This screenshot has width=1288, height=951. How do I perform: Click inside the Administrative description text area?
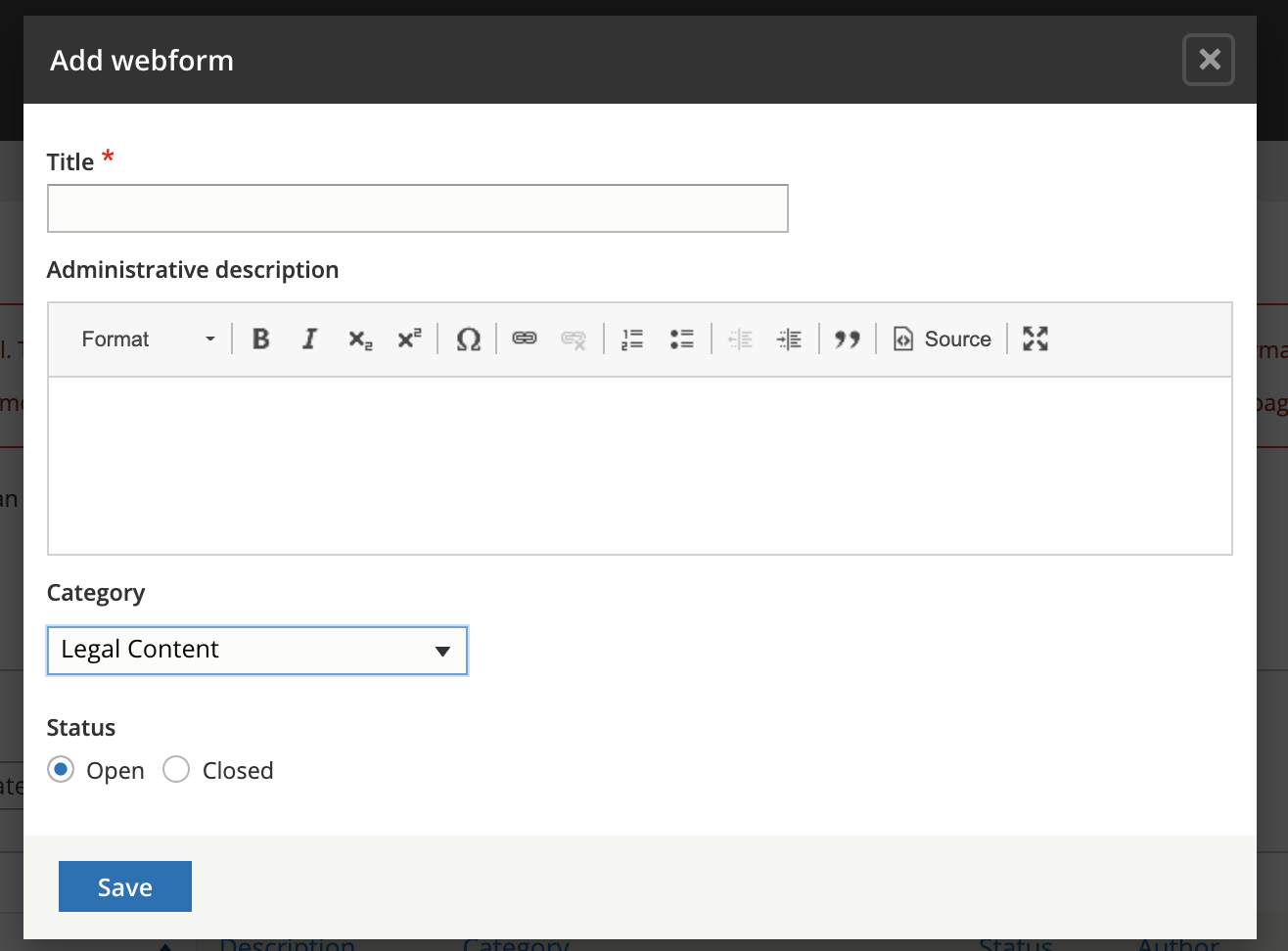click(x=640, y=466)
